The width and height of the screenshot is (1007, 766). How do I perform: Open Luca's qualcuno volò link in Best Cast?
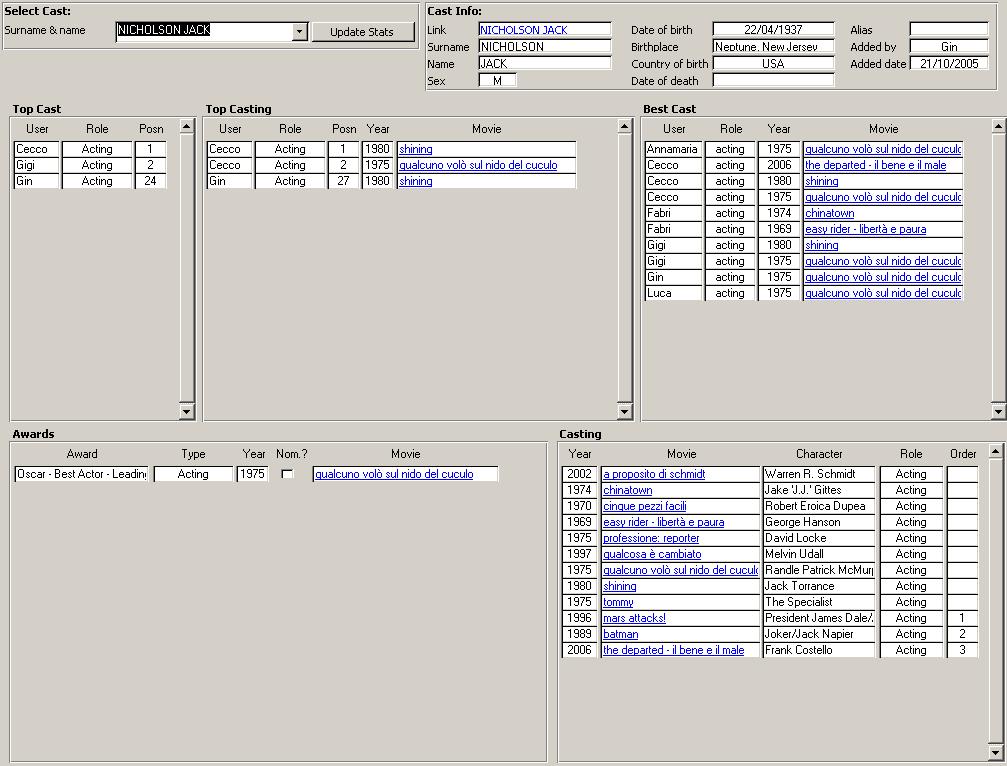click(x=883, y=293)
